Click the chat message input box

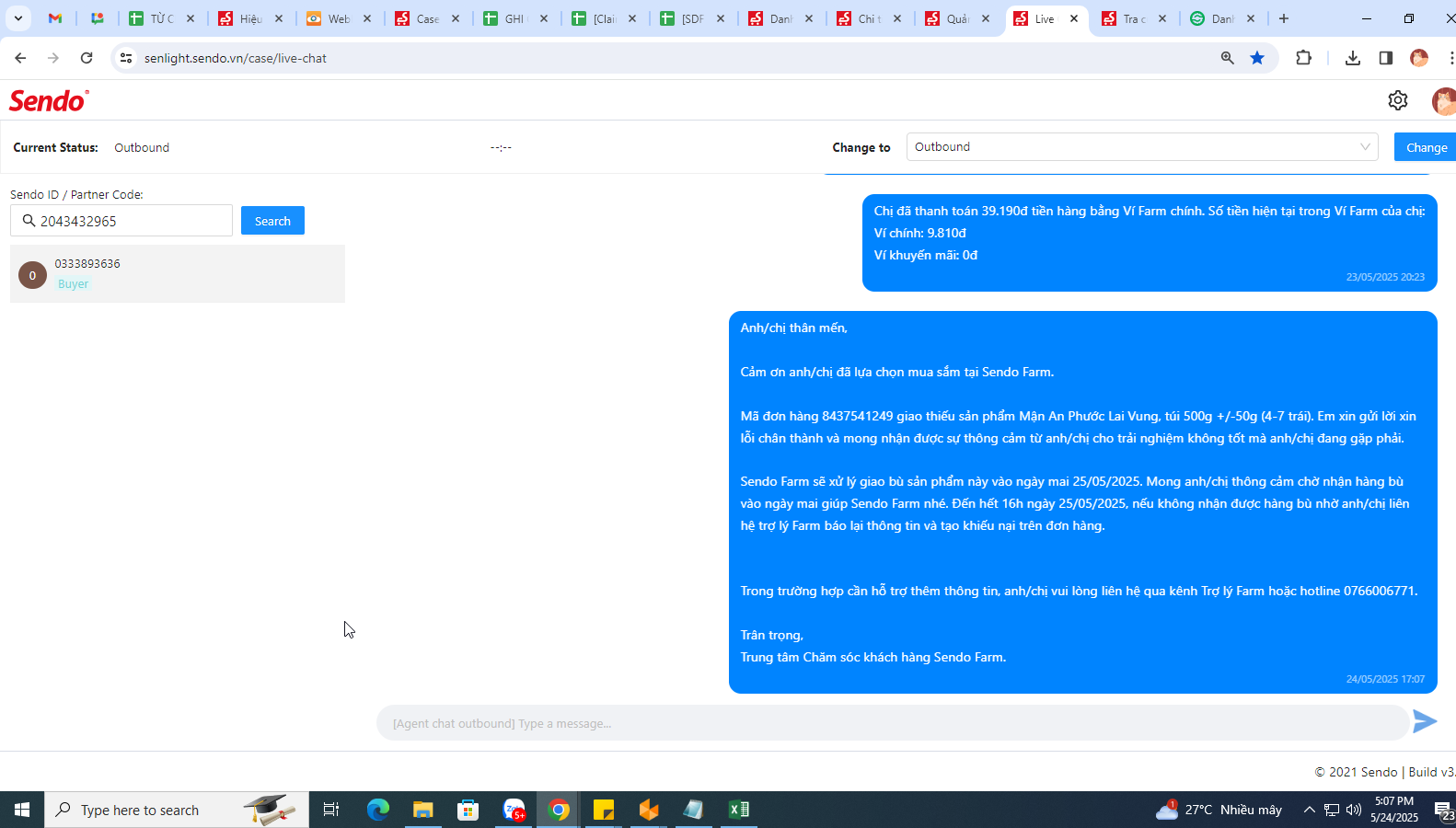coord(892,723)
